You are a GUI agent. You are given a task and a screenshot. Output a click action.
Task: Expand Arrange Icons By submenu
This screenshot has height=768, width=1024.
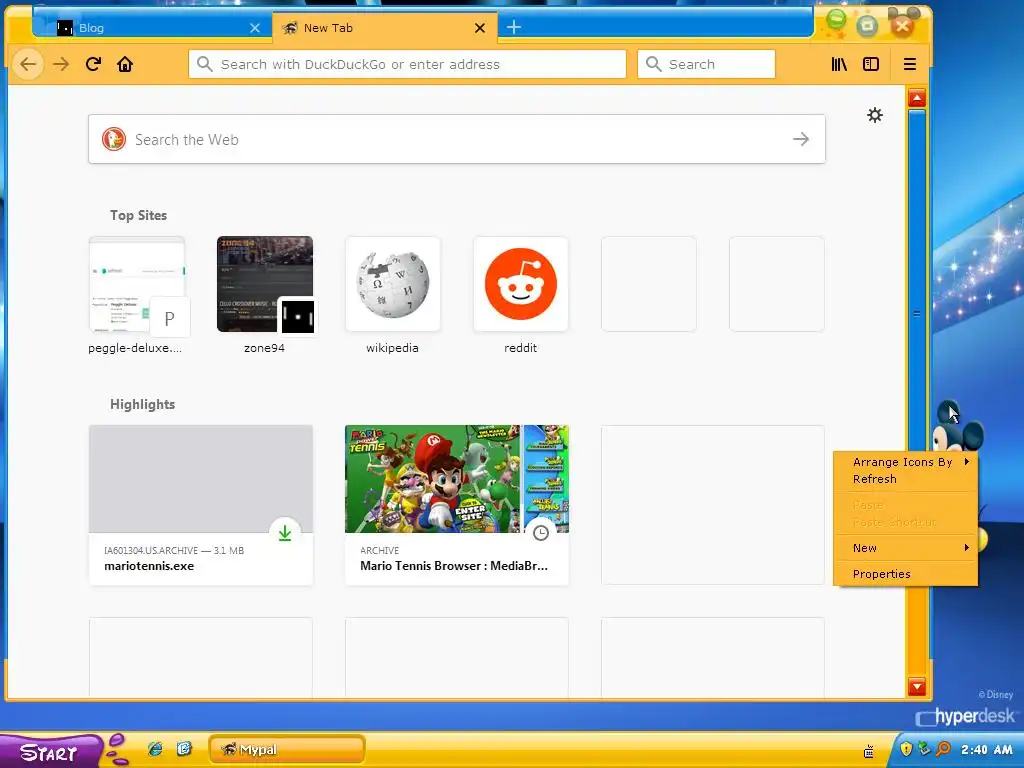(x=906, y=462)
